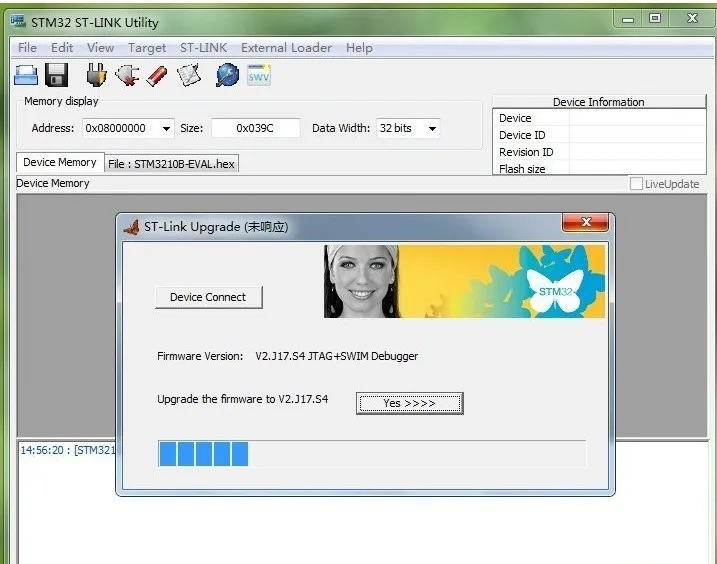Open the File menu

pyautogui.click(x=27, y=48)
